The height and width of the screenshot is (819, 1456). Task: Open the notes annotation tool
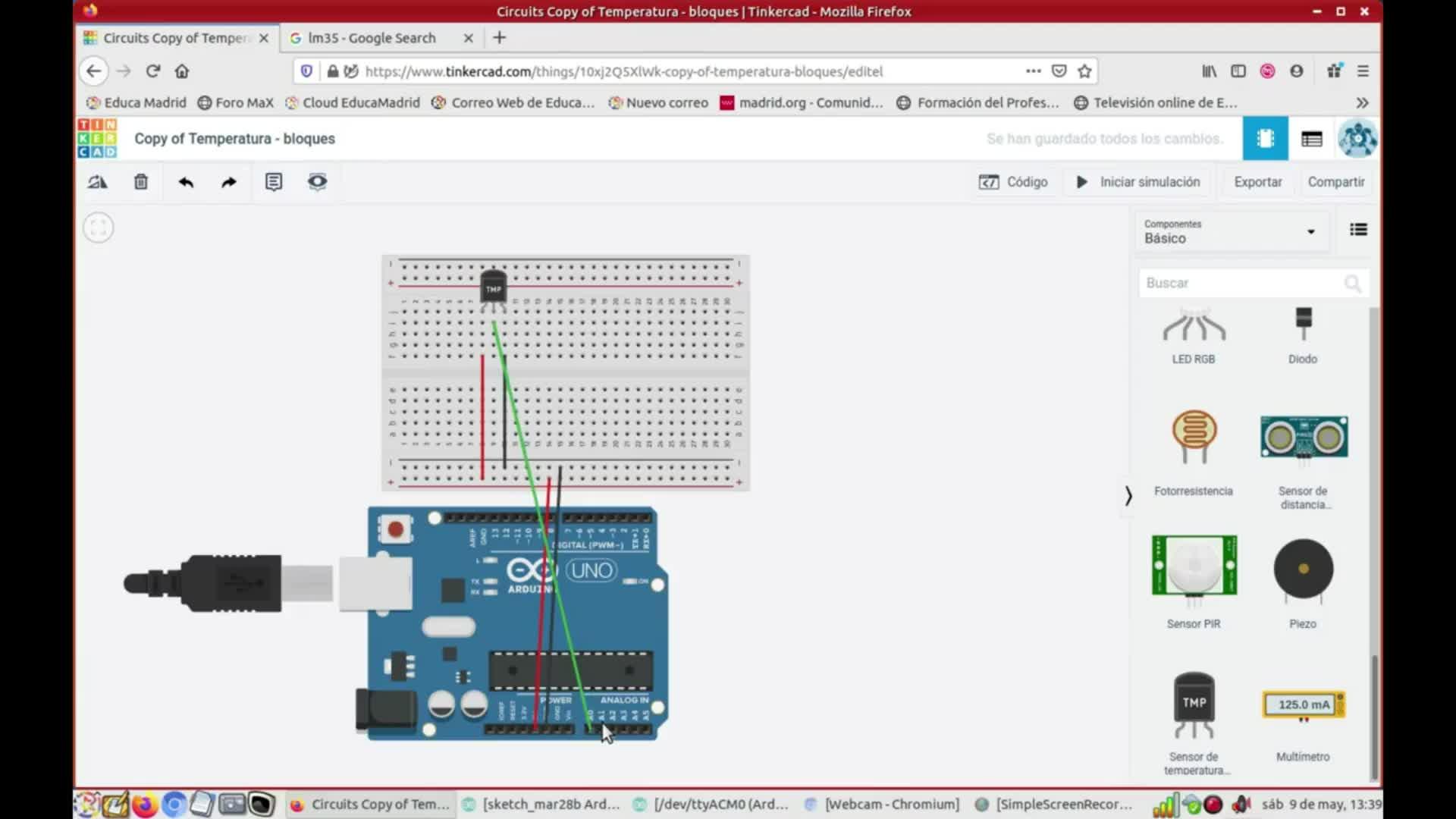[274, 182]
